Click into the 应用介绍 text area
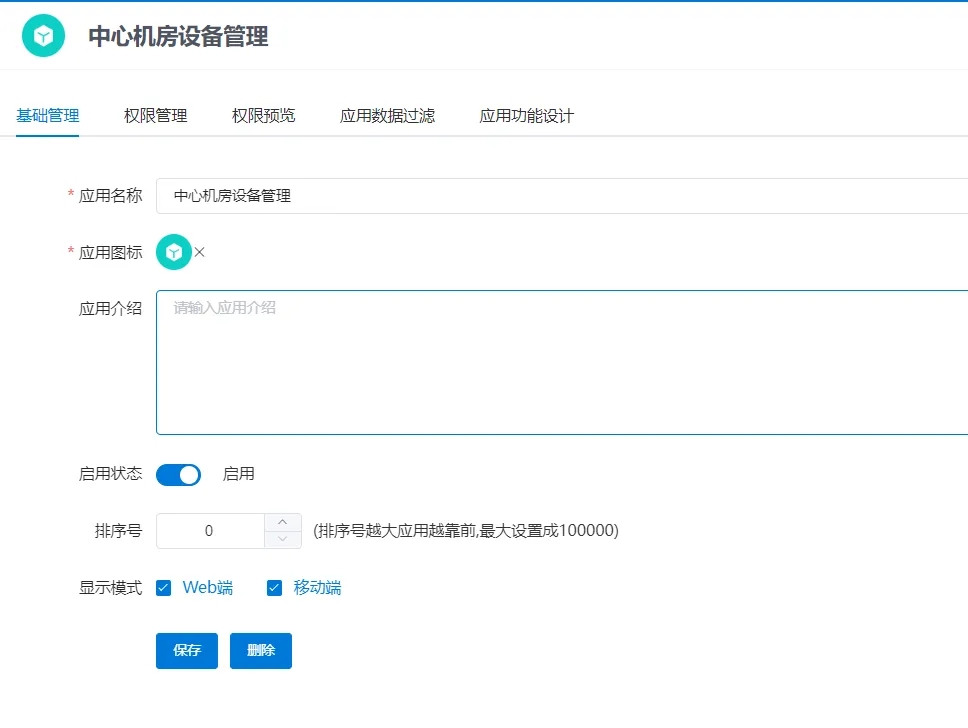Viewport: 968px width, 728px height. 560,362
